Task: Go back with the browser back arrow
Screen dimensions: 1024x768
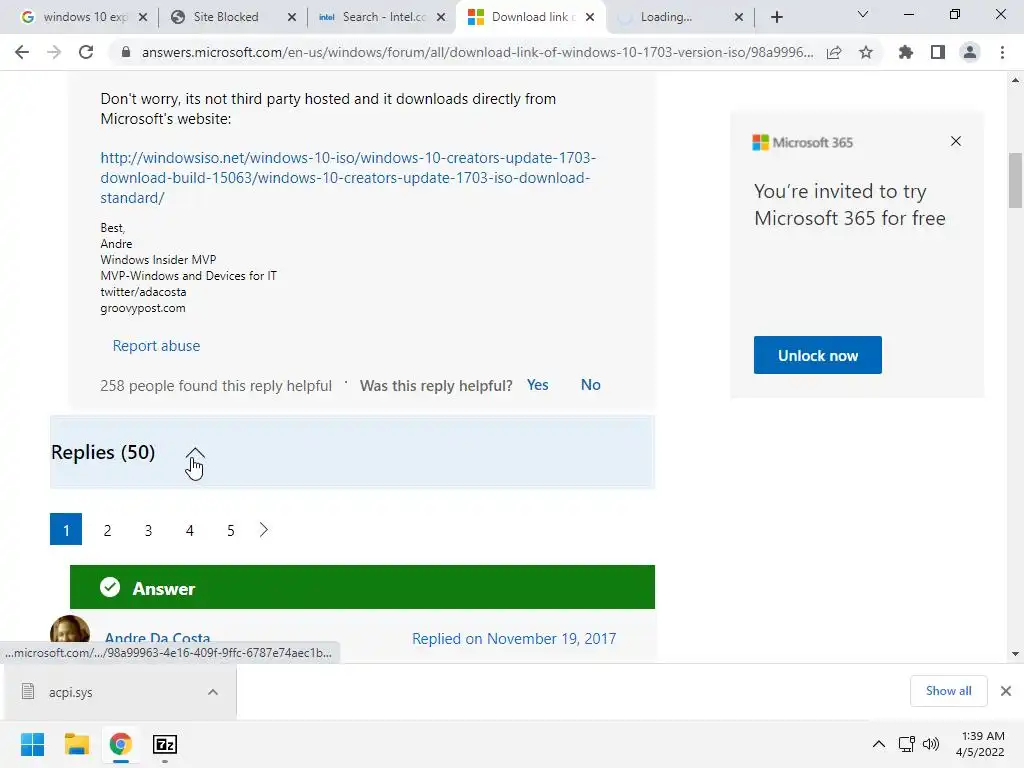Action: pos(22,52)
